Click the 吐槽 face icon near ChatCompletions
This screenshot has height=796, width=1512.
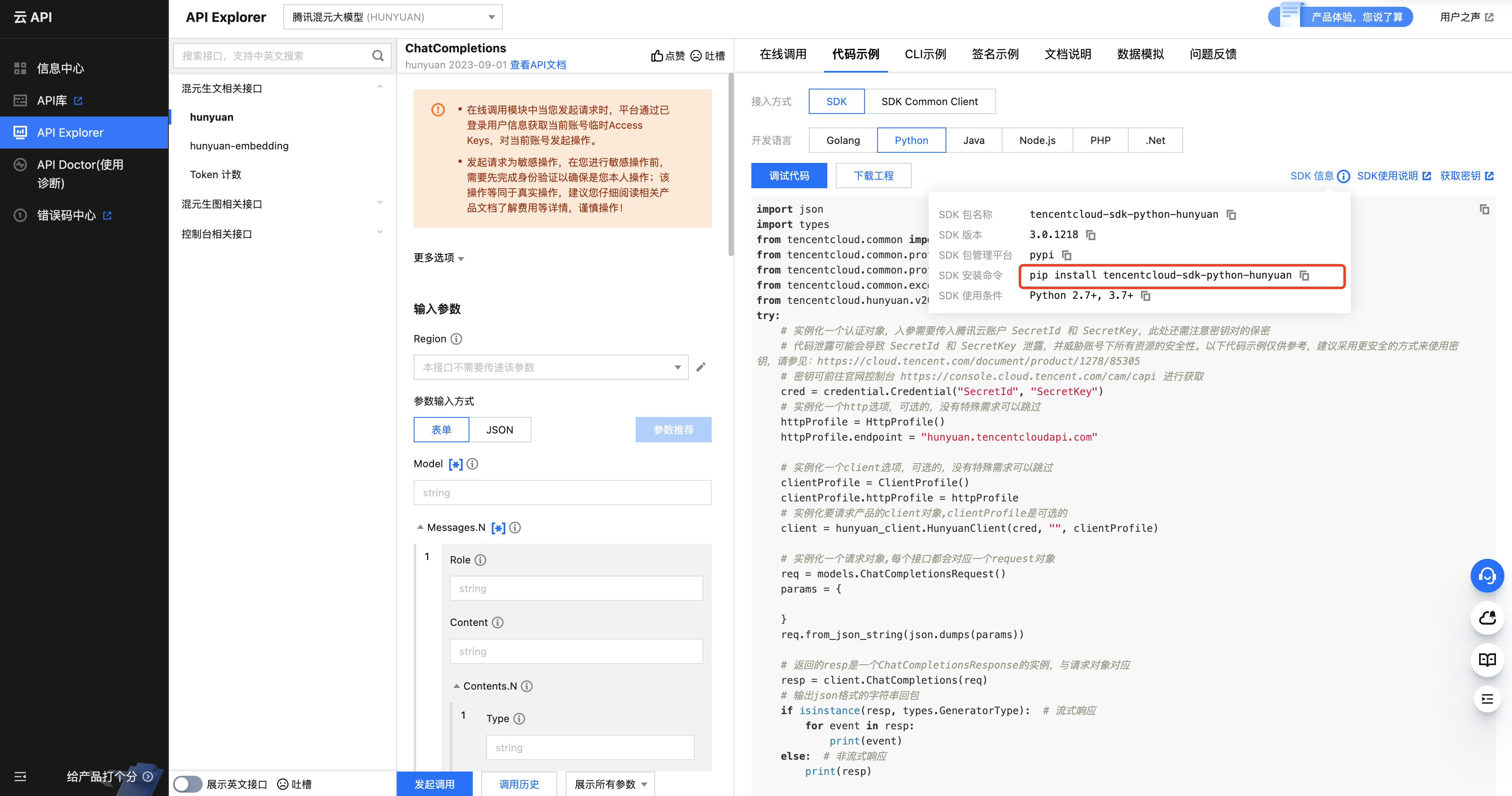[696, 56]
